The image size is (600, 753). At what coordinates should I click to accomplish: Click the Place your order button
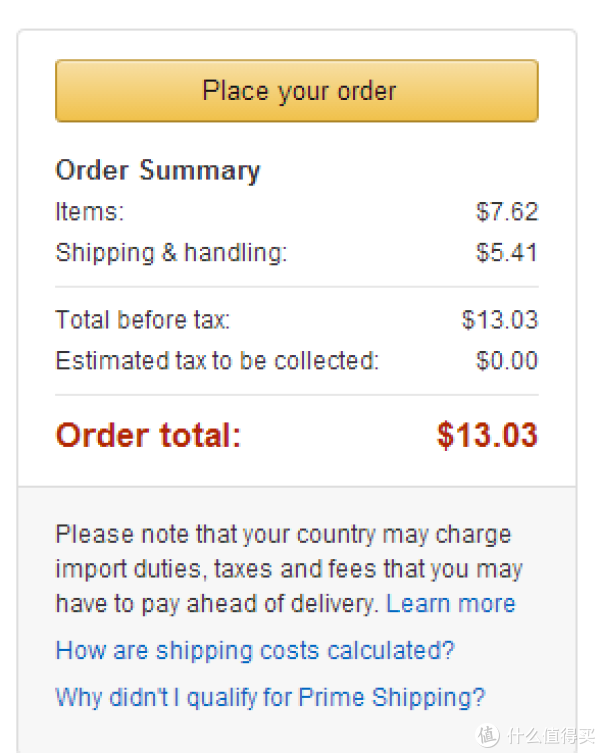pos(297,91)
